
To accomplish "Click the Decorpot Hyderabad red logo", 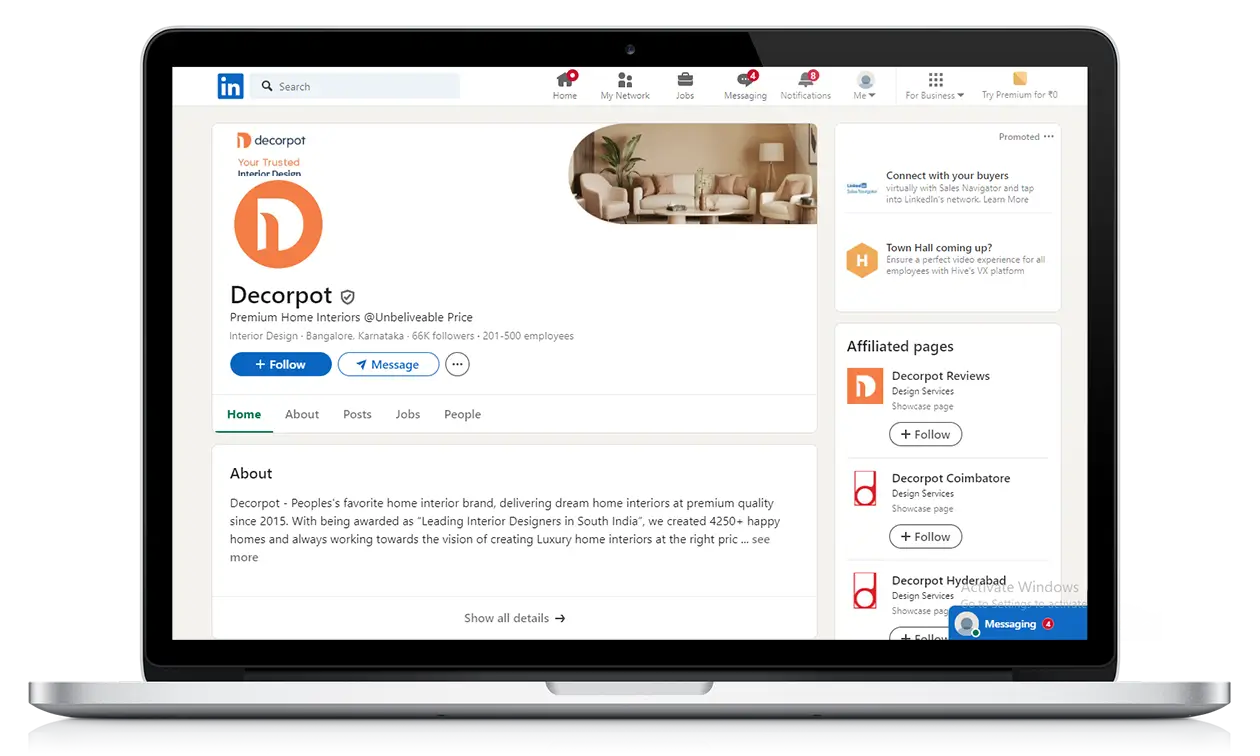I will [x=865, y=590].
